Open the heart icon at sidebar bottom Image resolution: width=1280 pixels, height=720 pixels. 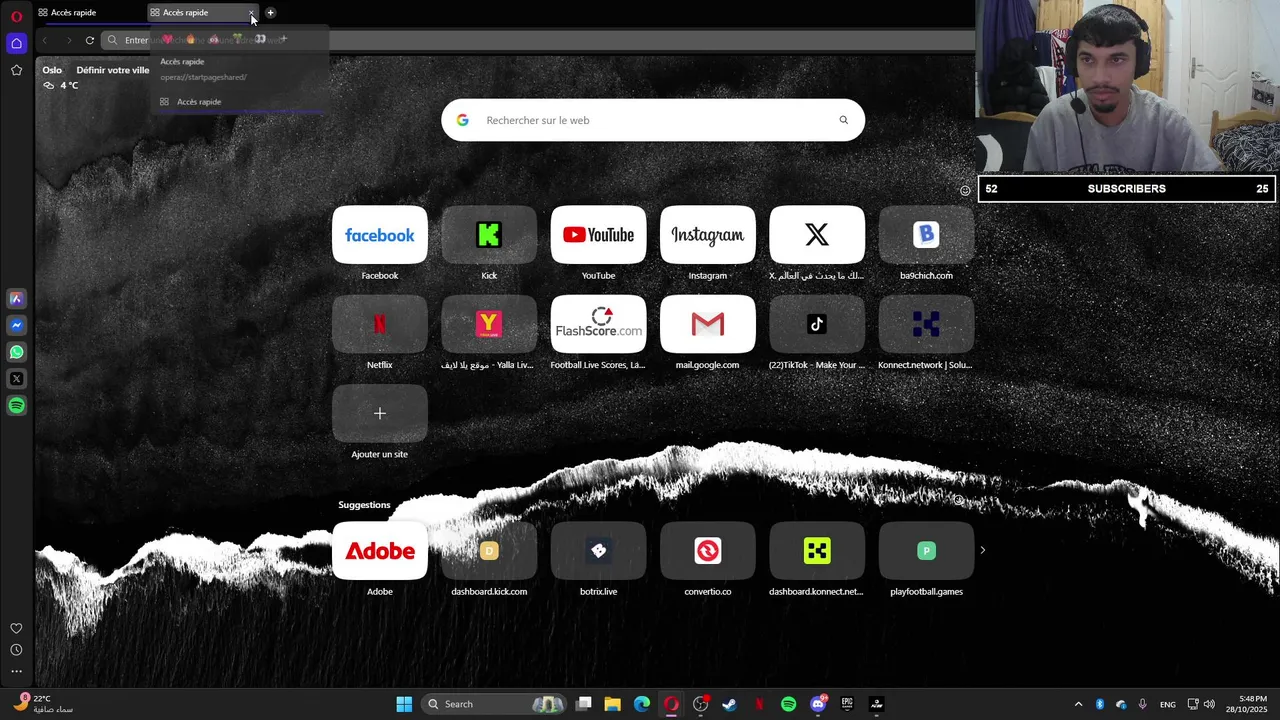16,628
